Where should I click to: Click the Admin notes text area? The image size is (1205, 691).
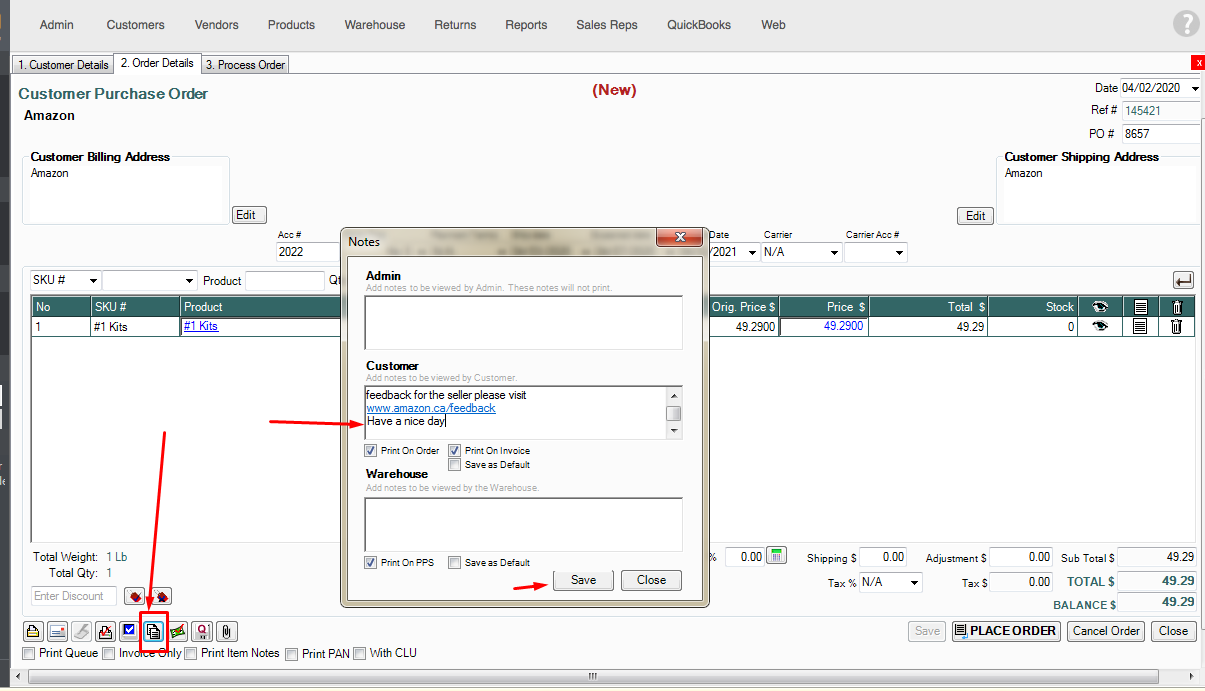(x=523, y=322)
